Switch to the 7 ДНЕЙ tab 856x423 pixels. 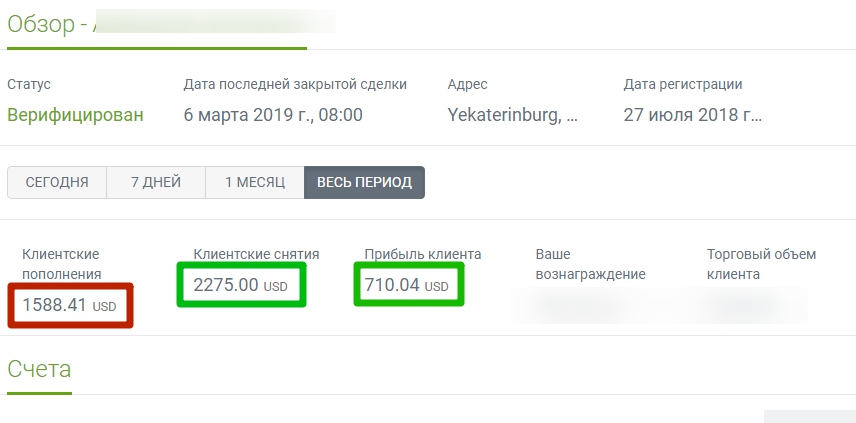[x=156, y=182]
